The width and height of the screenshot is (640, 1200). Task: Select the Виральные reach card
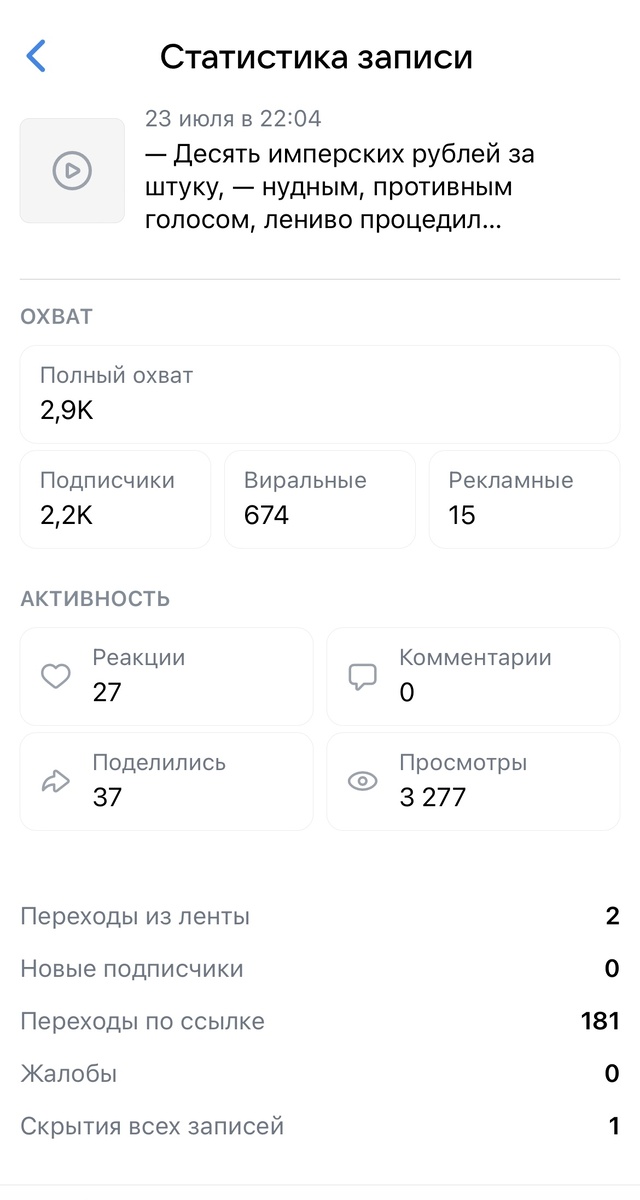click(x=319, y=499)
